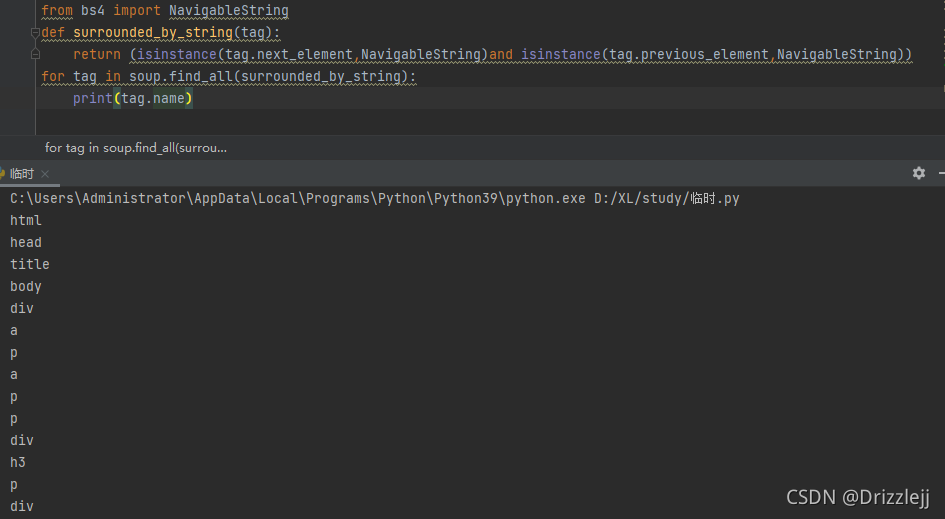Select the 'div' line directly above h3
This screenshot has width=945, height=519.
coord(22,441)
